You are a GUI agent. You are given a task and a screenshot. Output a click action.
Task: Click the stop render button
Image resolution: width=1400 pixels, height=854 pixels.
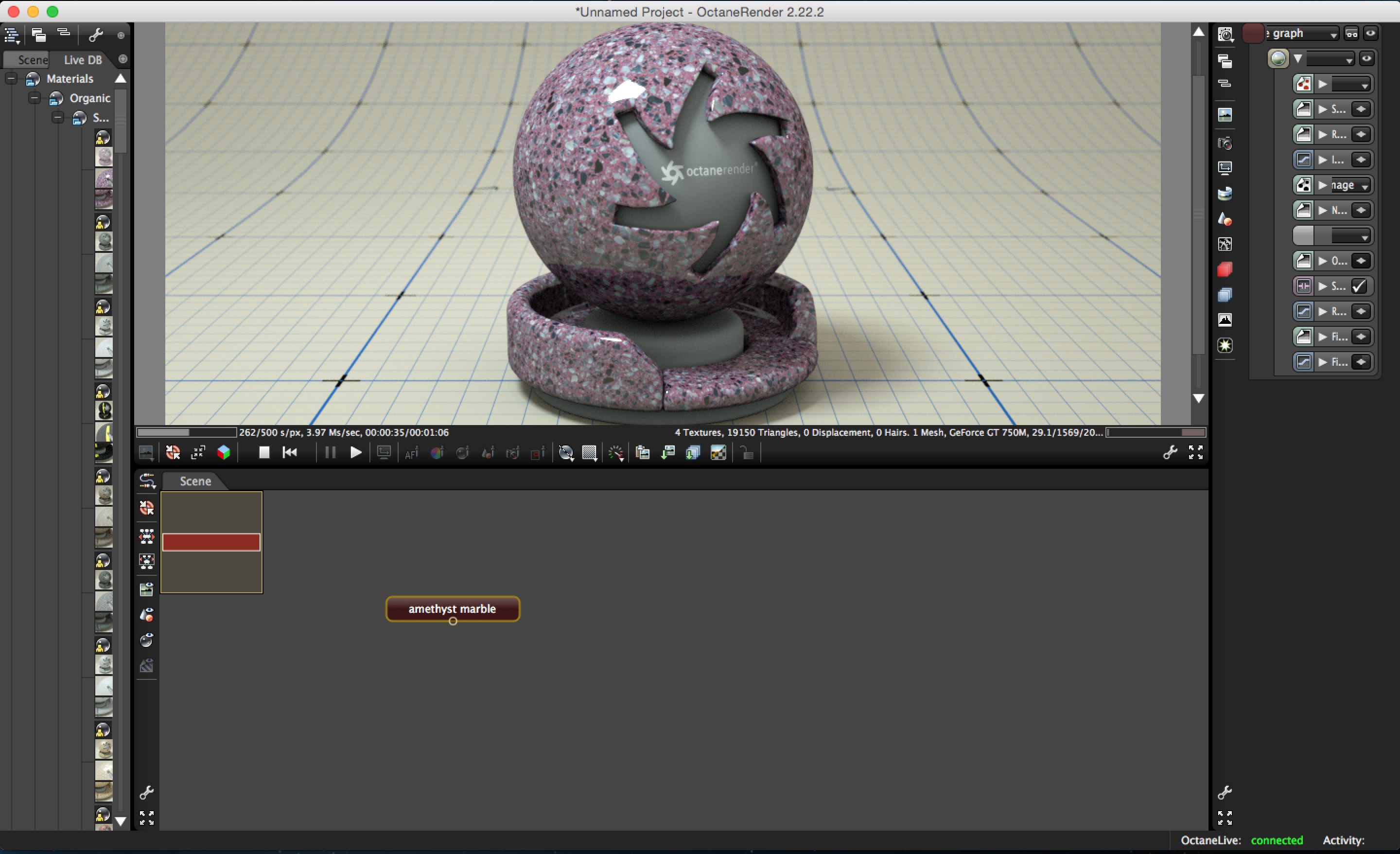pyautogui.click(x=264, y=453)
